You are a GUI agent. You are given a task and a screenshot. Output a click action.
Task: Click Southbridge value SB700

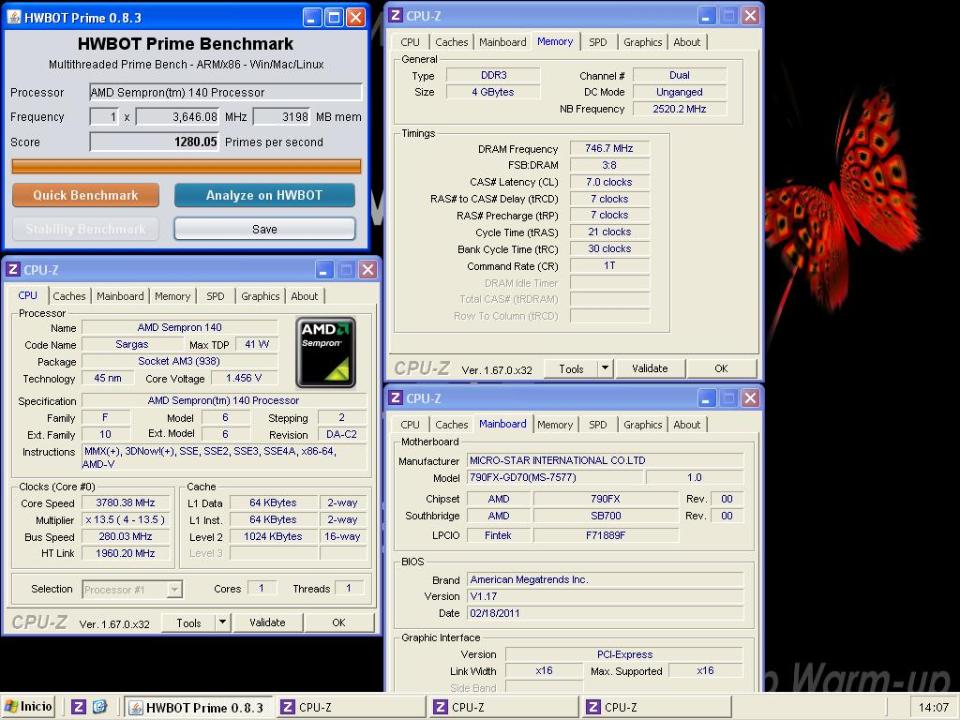click(606, 516)
